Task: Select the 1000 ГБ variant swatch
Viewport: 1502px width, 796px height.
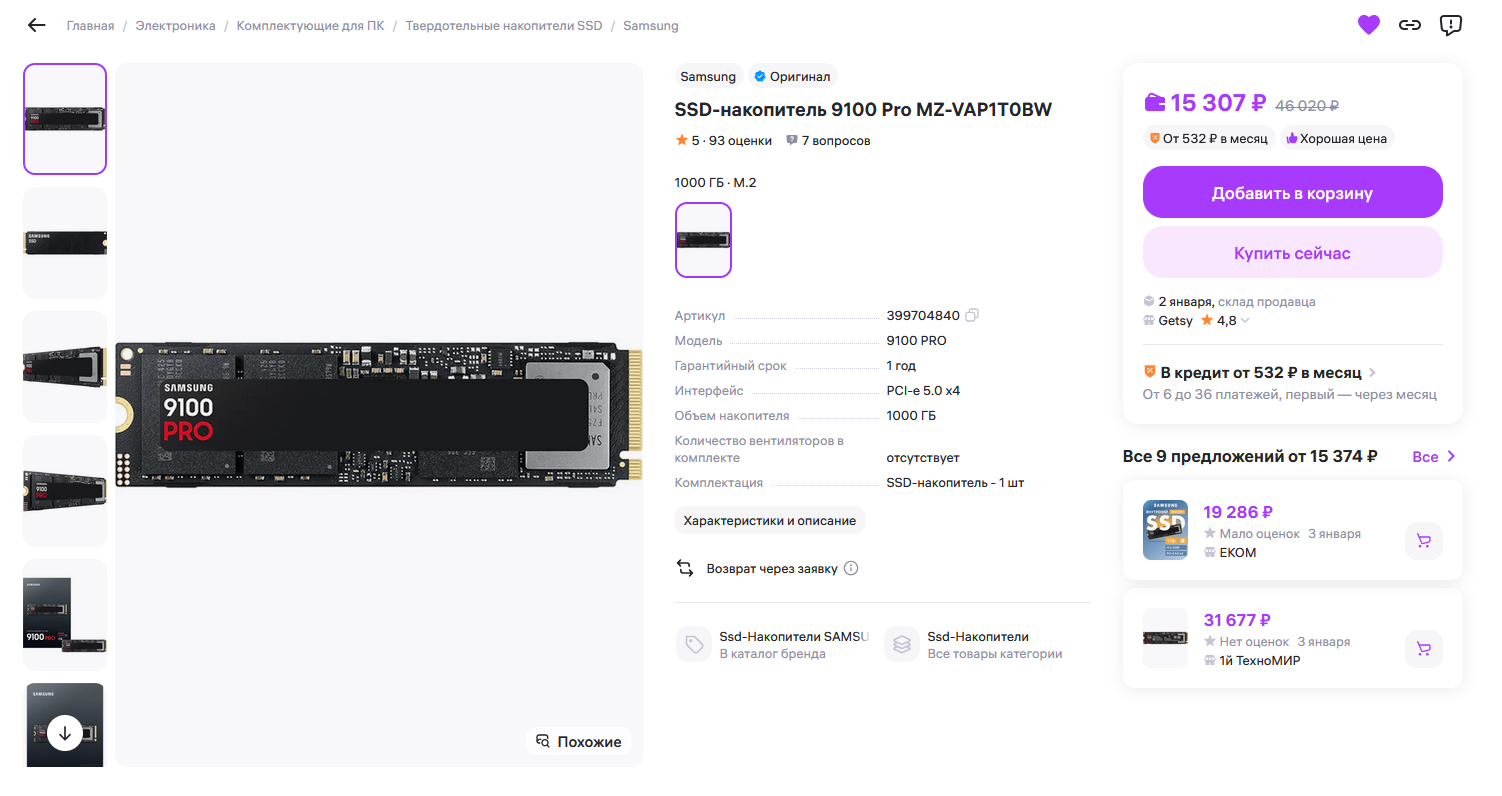Action: click(703, 240)
